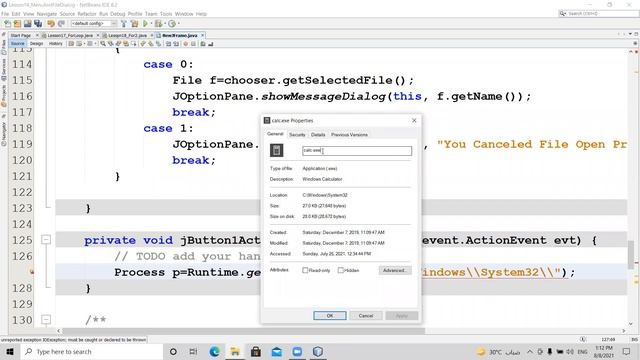Switch to Design view

(x=36, y=44)
